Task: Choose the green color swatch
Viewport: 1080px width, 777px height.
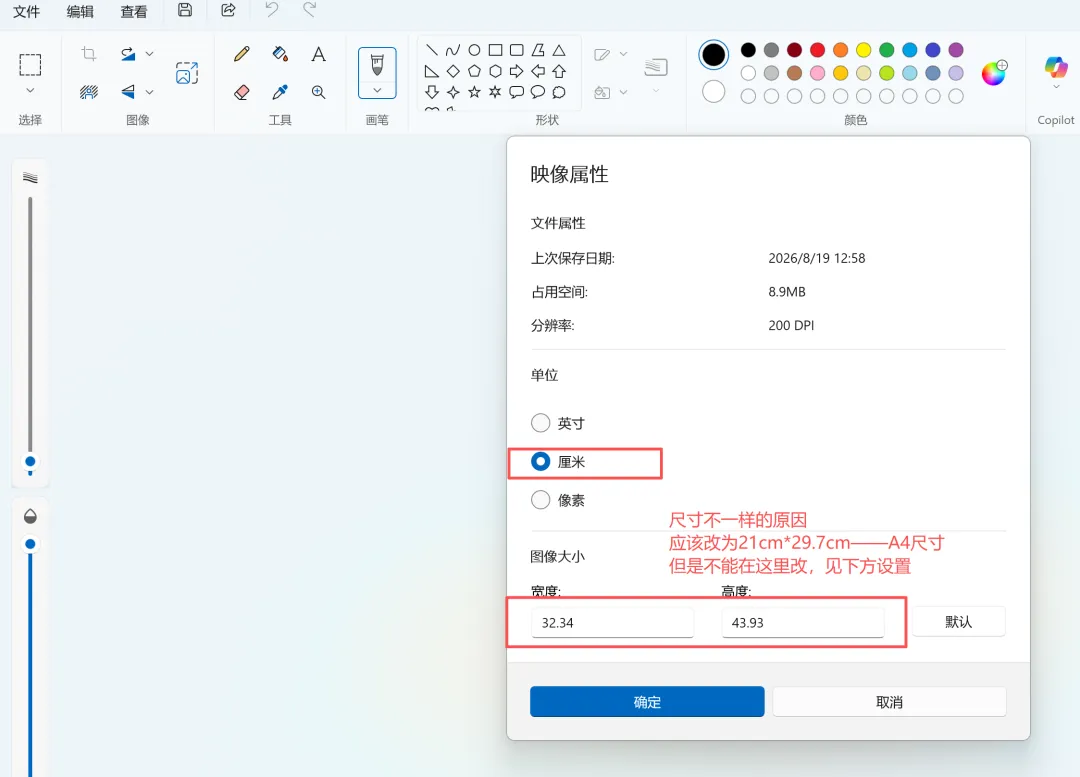Action: click(887, 50)
